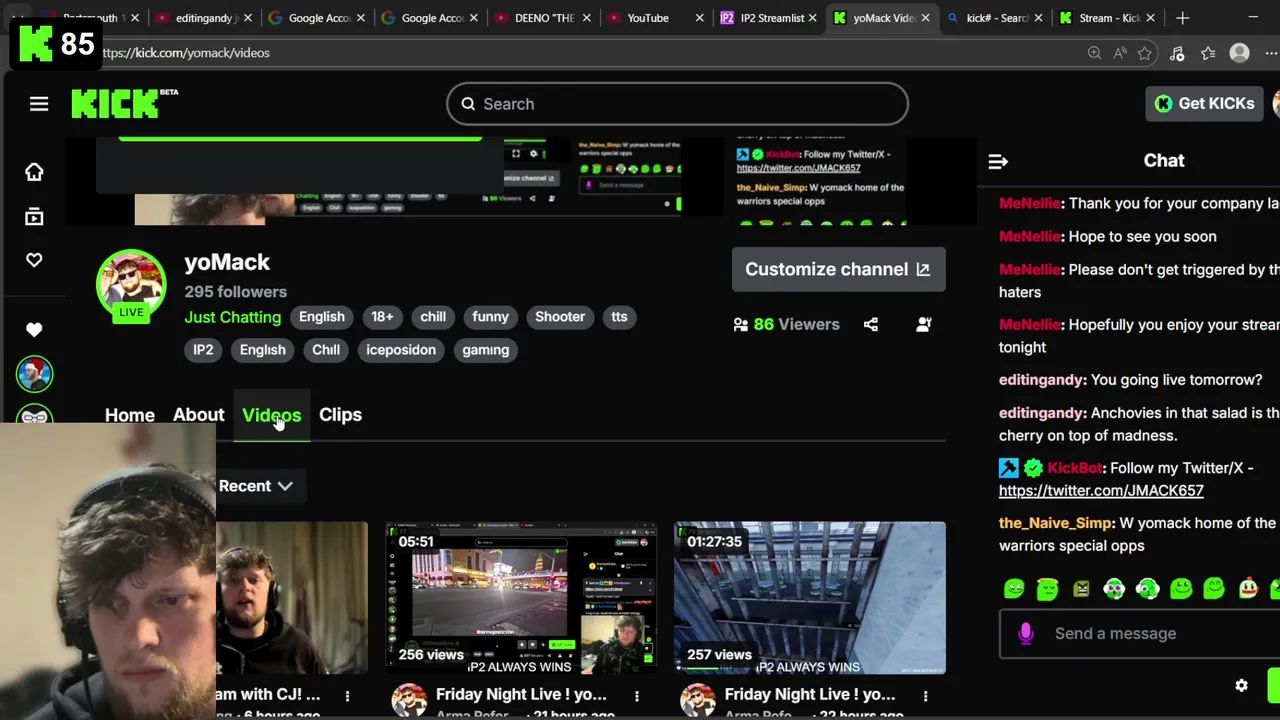
Task: Click the search magnifier icon
Action: pos(468,104)
